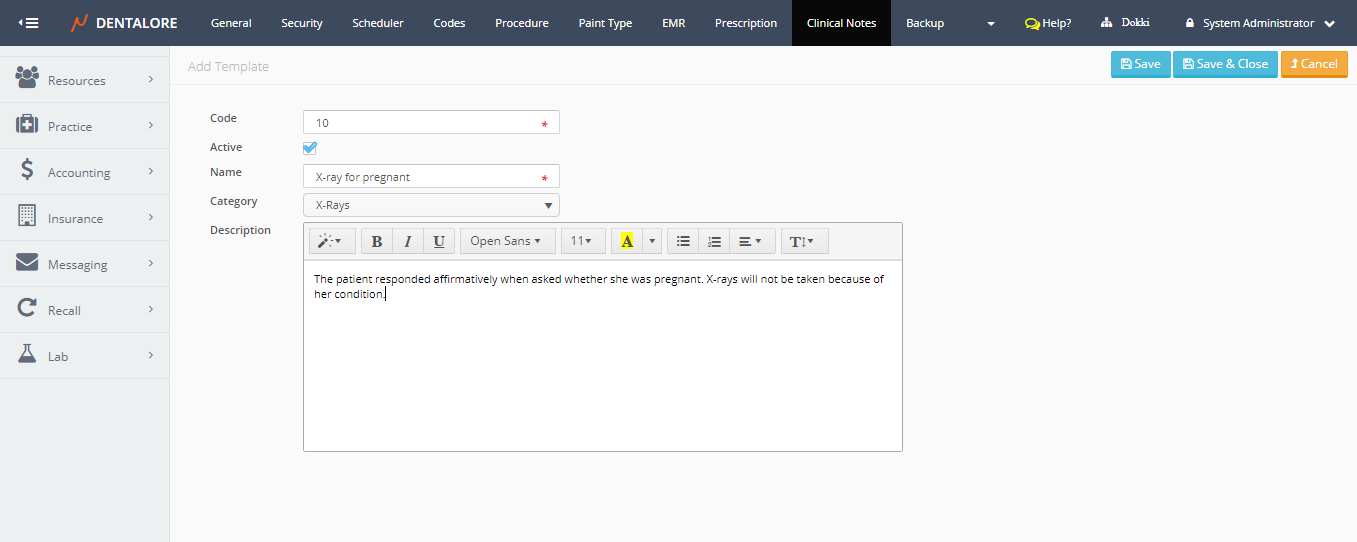This screenshot has width=1357, height=542.
Task: Cancel the template with the orange button
Action: [x=1314, y=64]
